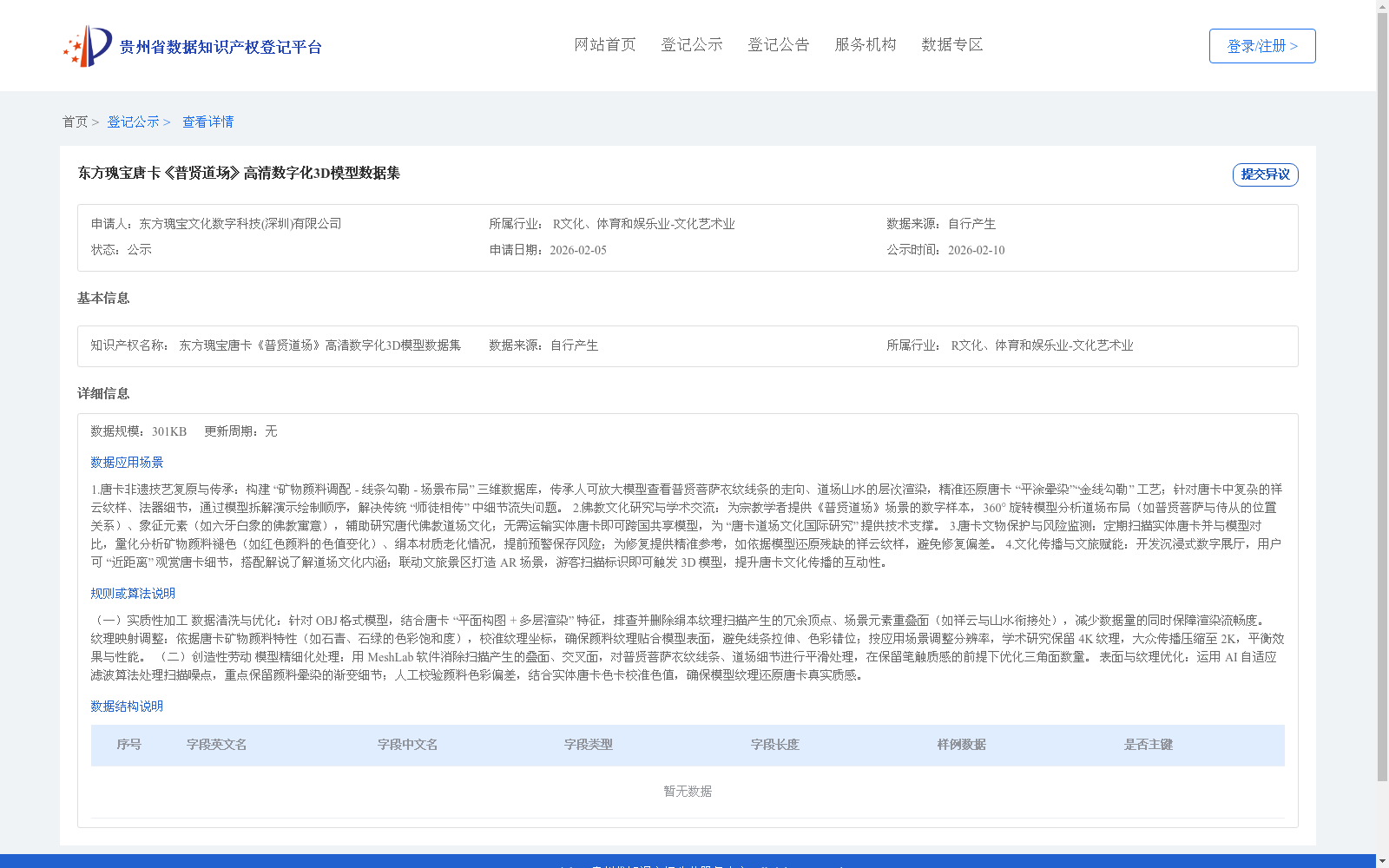
Task: Click the platform logo emblem
Action: tap(88, 46)
